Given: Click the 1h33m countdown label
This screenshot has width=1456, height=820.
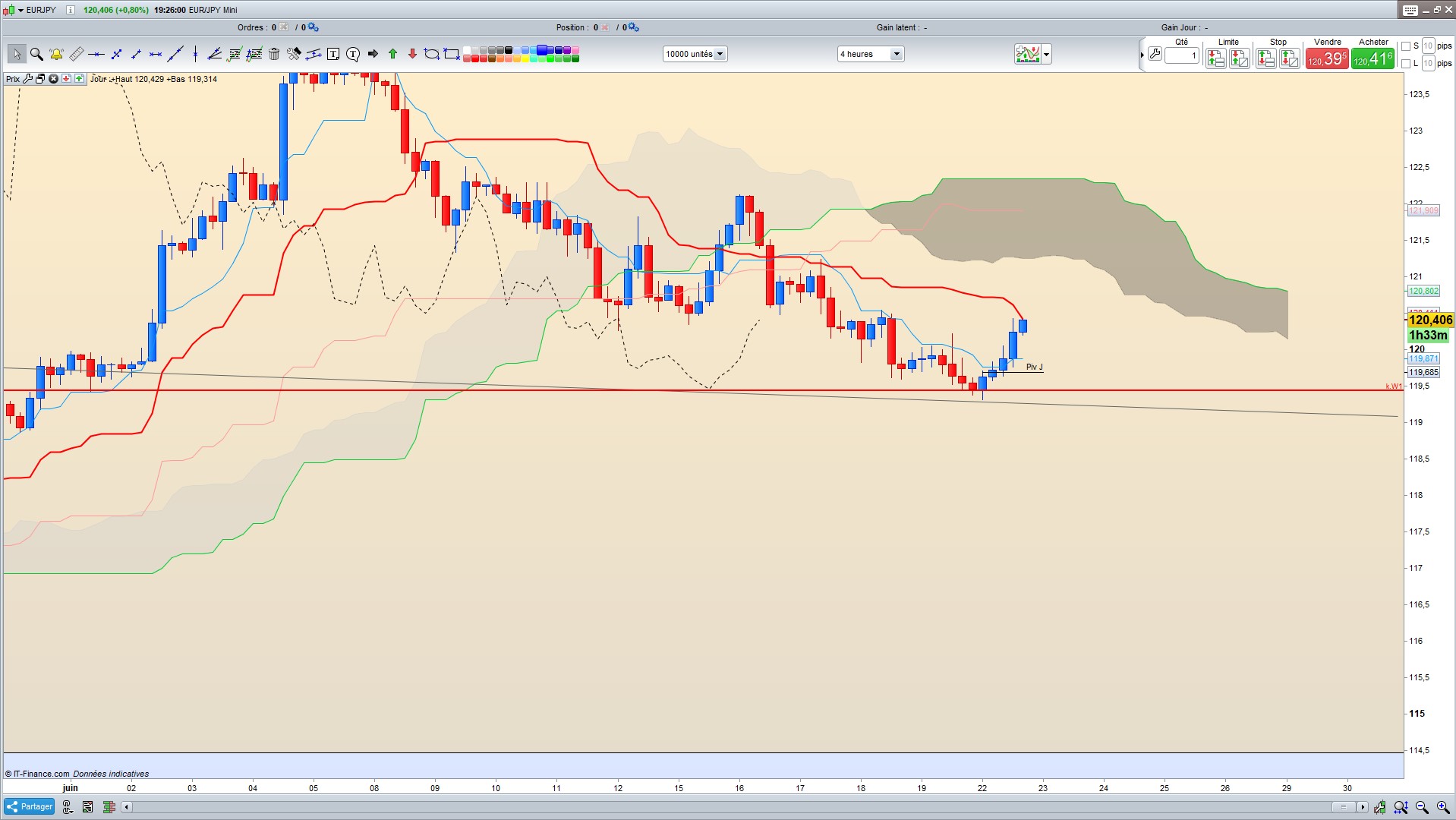Looking at the screenshot, I should [1428, 336].
